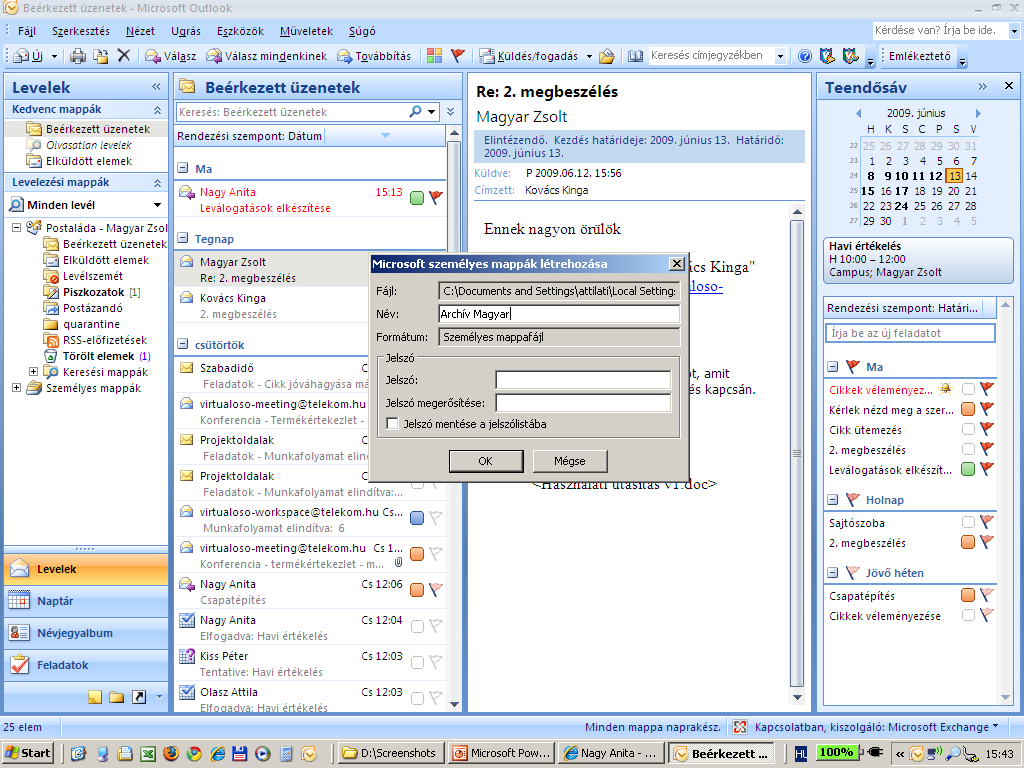Click the Válasz mindenkinek toolbar button
Viewport: 1024px width, 768px height.
click(267, 56)
